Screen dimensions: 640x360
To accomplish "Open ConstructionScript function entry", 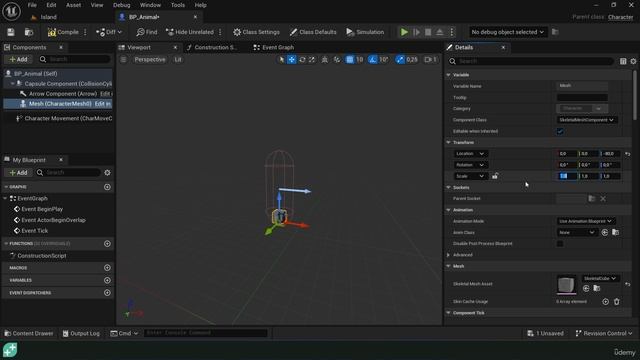I will click(x=42, y=256).
